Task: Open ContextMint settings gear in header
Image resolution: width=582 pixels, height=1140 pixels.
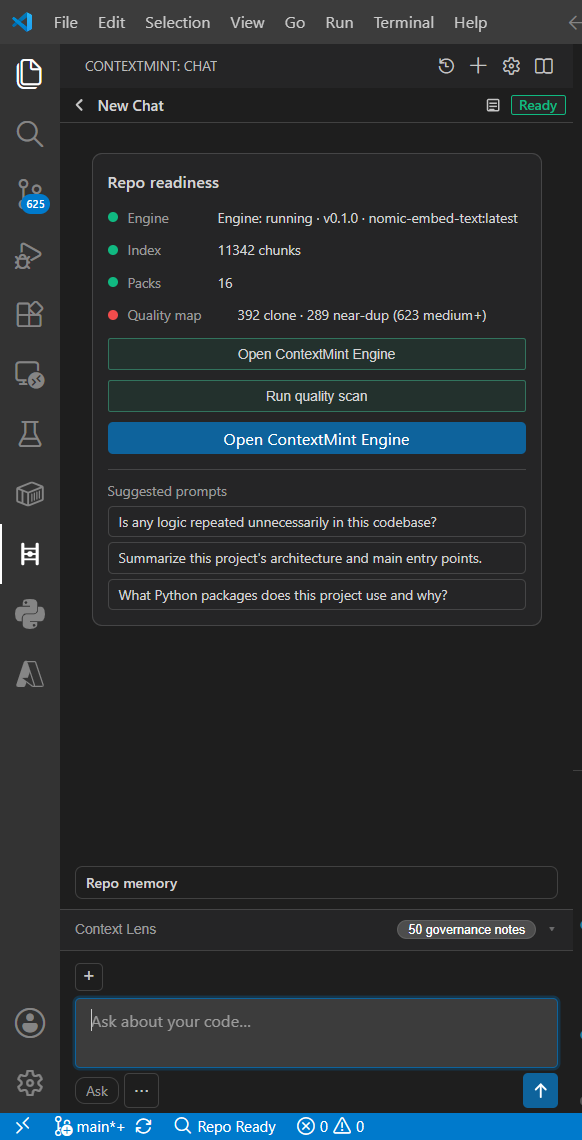Action: click(511, 66)
